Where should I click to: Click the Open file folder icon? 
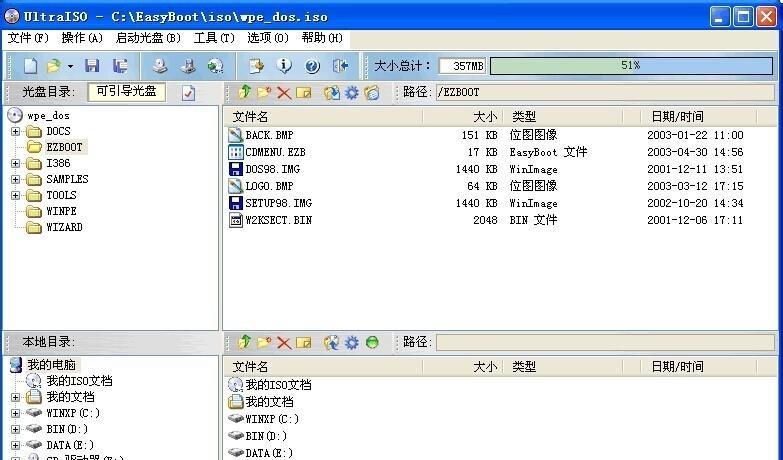(x=53, y=65)
